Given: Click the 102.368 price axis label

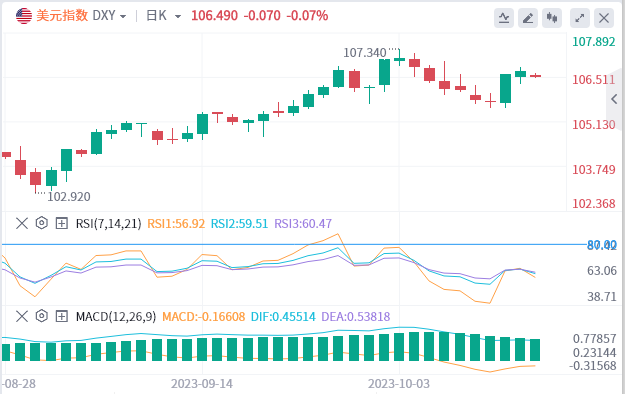Looking at the screenshot, I should 594,204.
